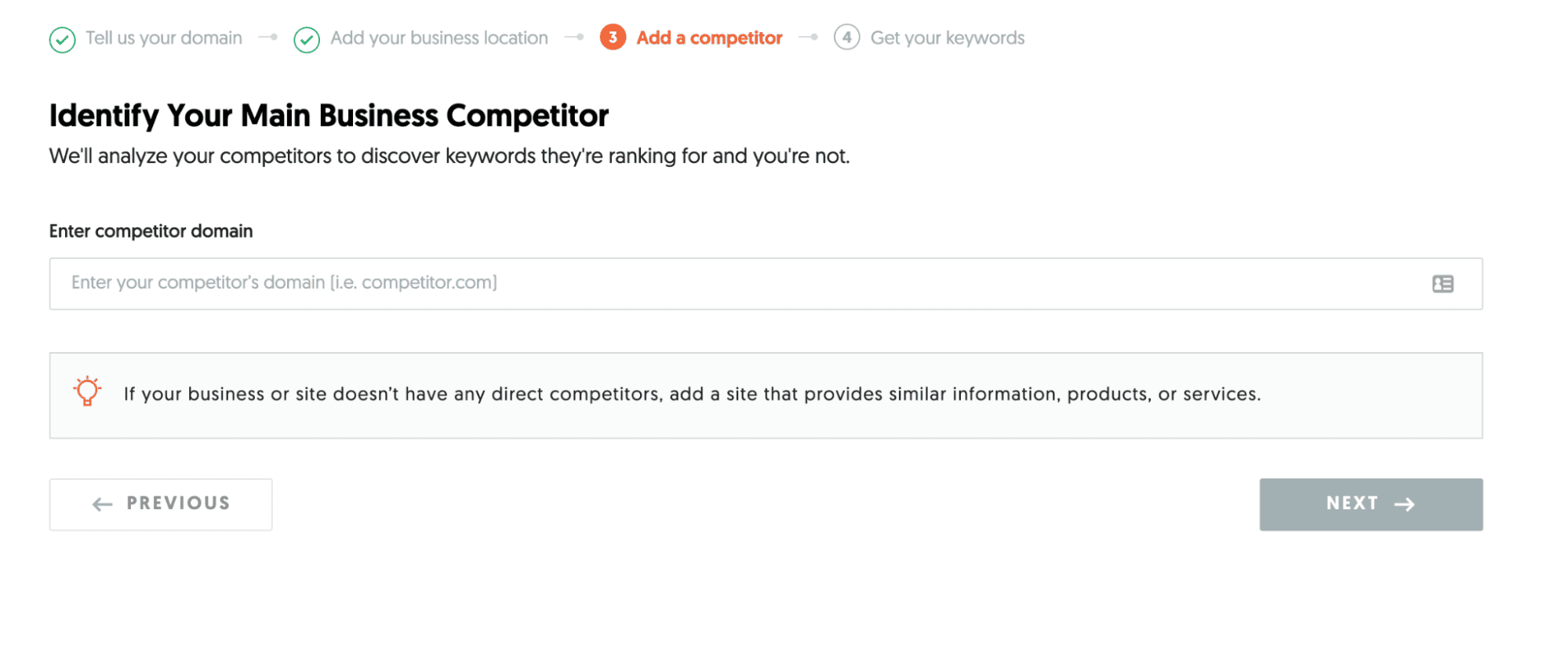The height and width of the screenshot is (651, 1568).
Task: Click the gray step 4 circle icon
Action: pyautogui.click(x=848, y=38)
